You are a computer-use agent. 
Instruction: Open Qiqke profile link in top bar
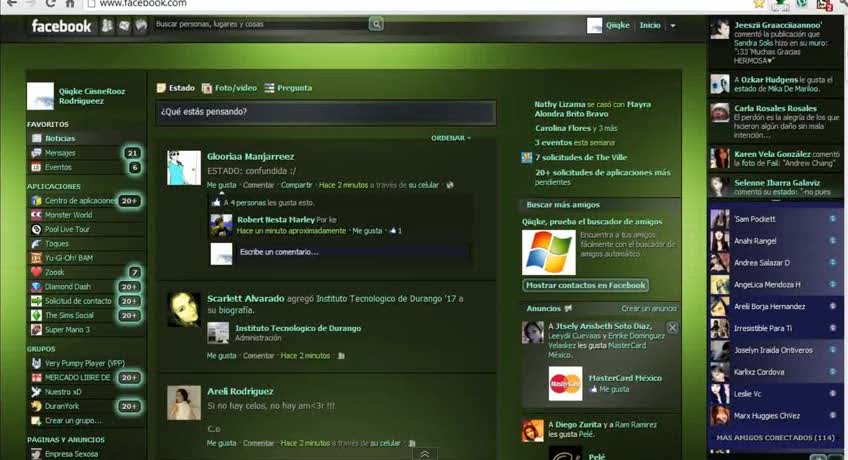click(x=618, y=25)
